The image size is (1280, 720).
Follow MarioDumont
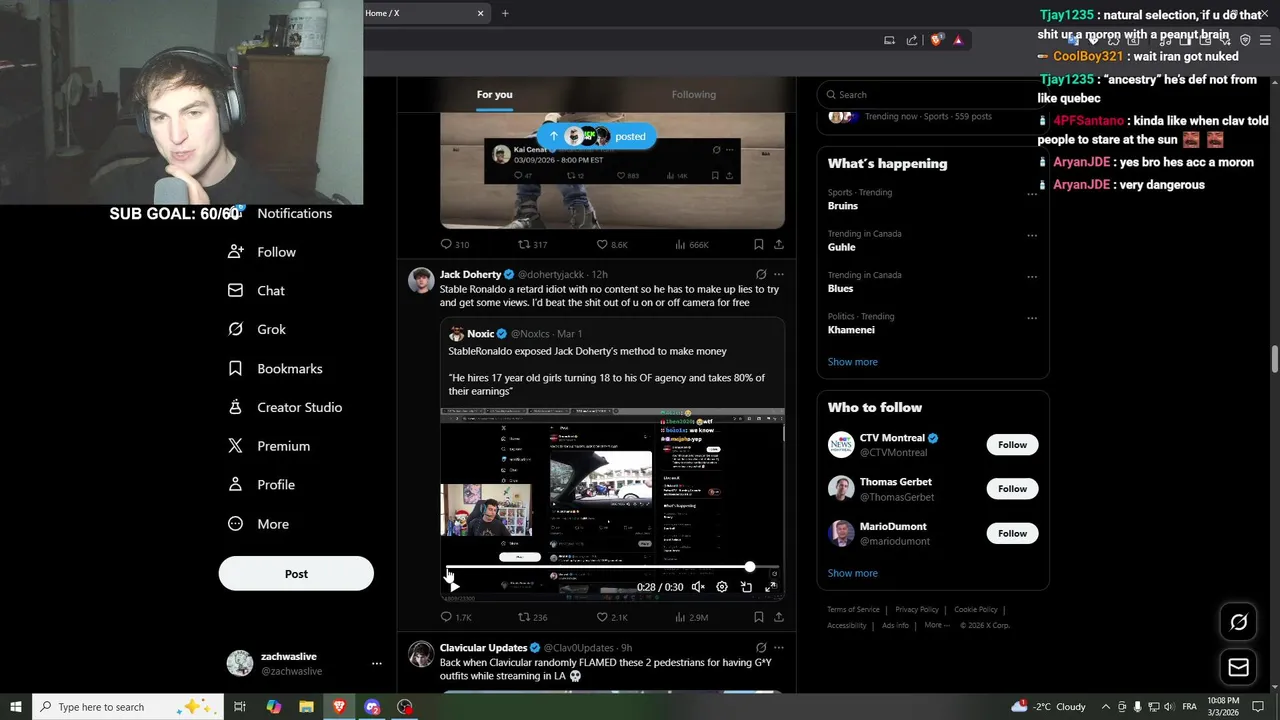pyautogui.click(x=1012, y=534)
